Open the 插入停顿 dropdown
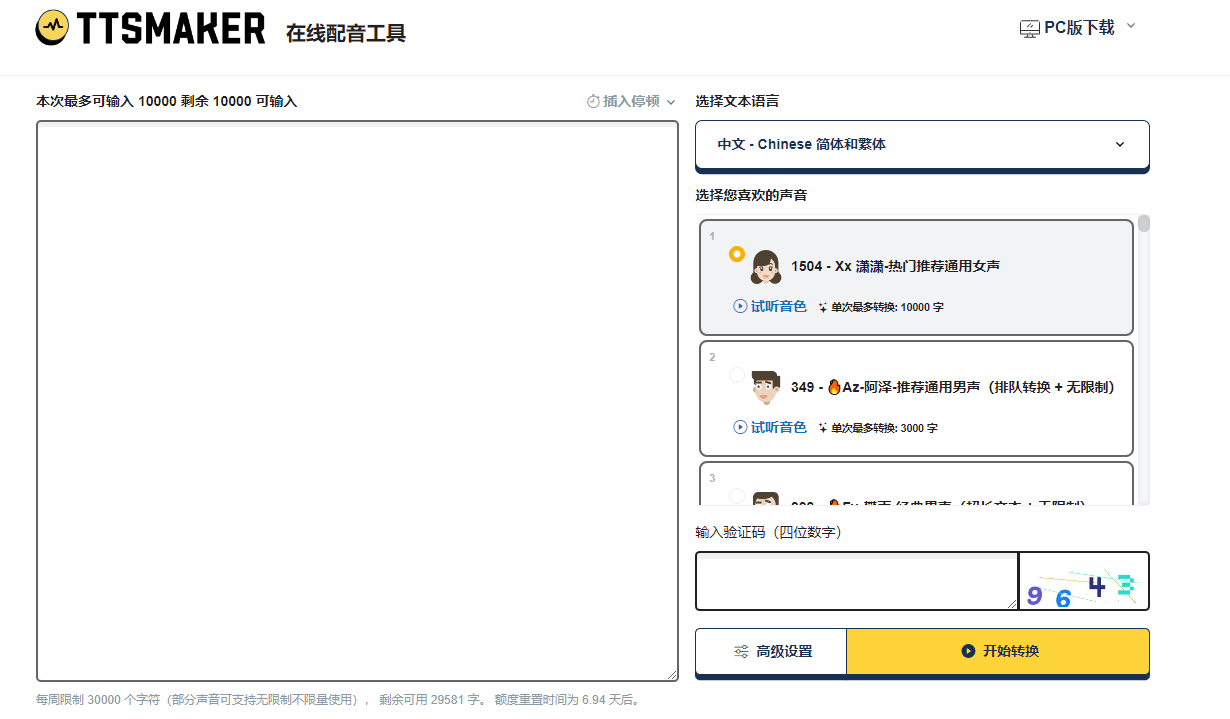 tap(631, 101)
